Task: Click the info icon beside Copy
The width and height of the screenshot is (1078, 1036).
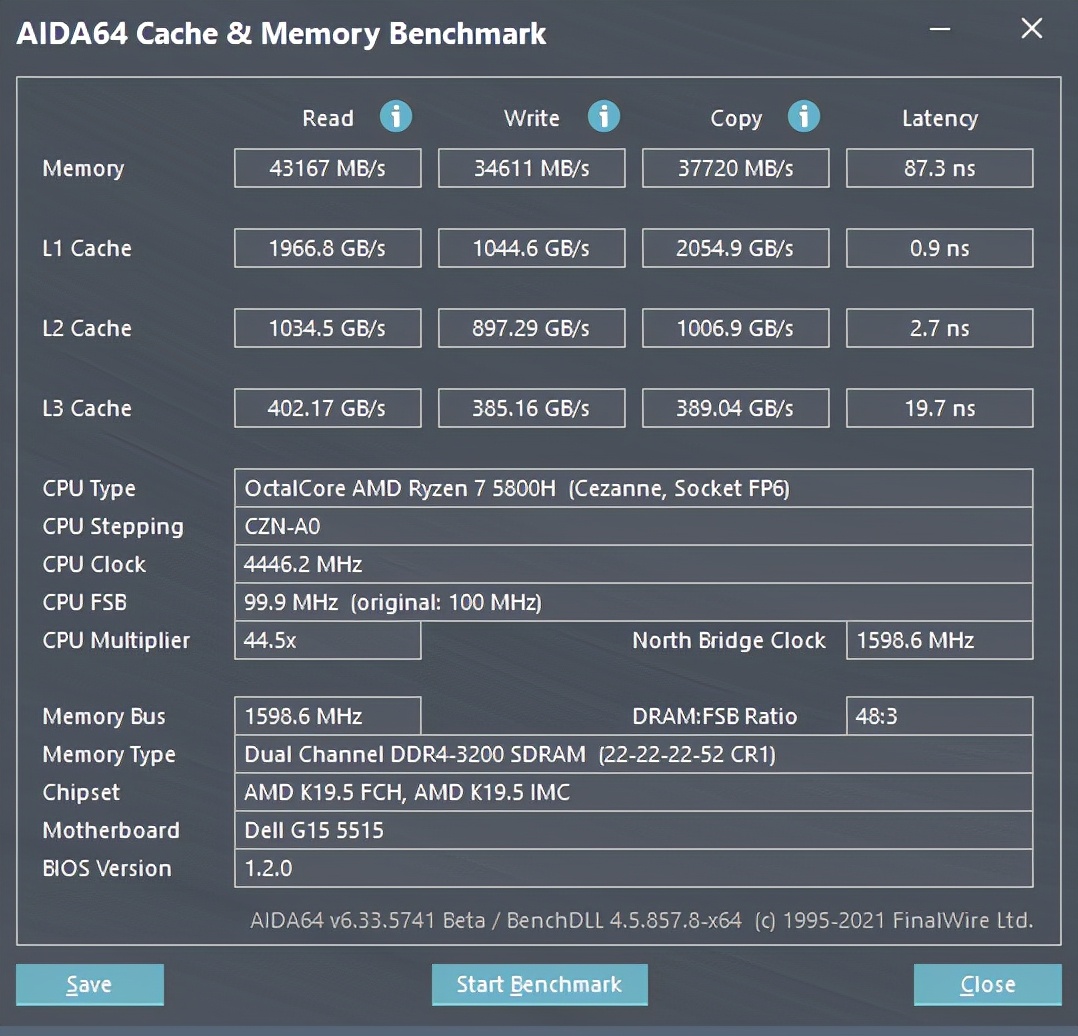Action: [x=803, y=117]
